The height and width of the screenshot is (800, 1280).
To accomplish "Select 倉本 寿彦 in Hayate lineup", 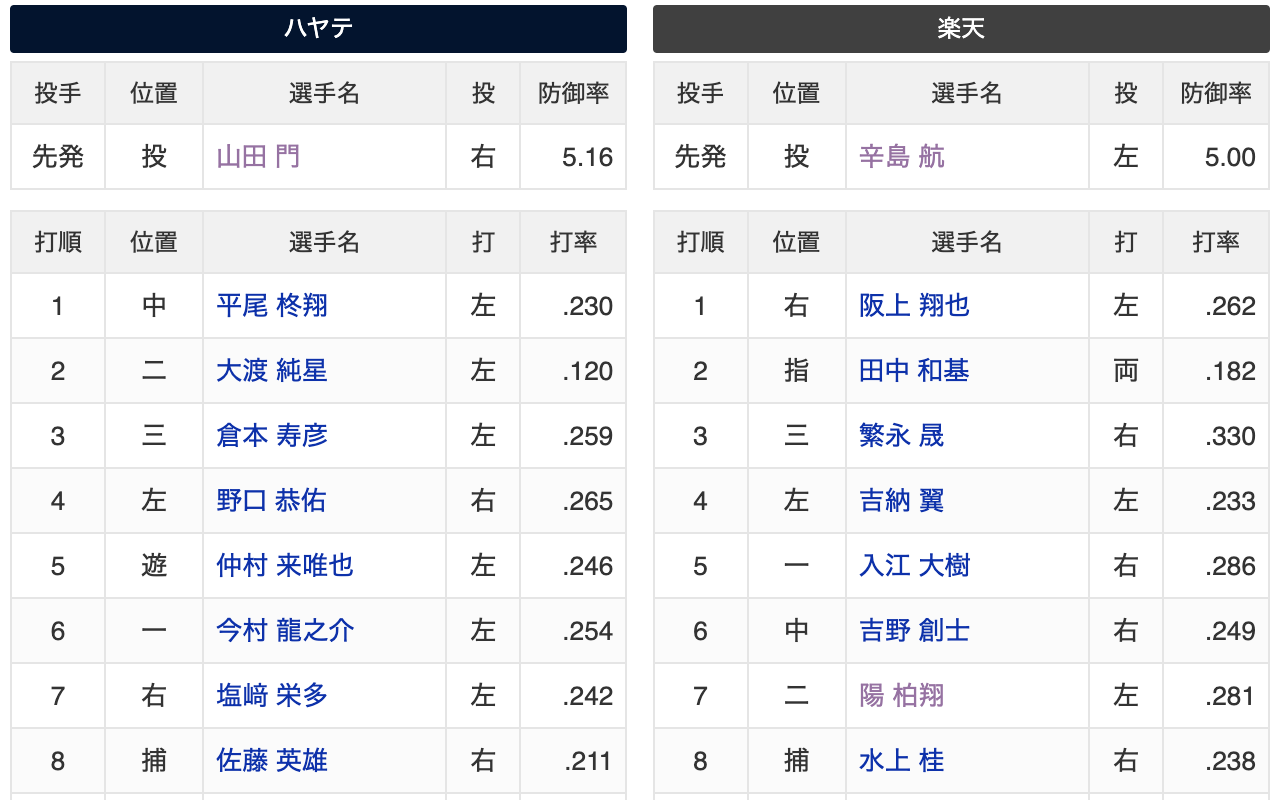I will (272, 436).
